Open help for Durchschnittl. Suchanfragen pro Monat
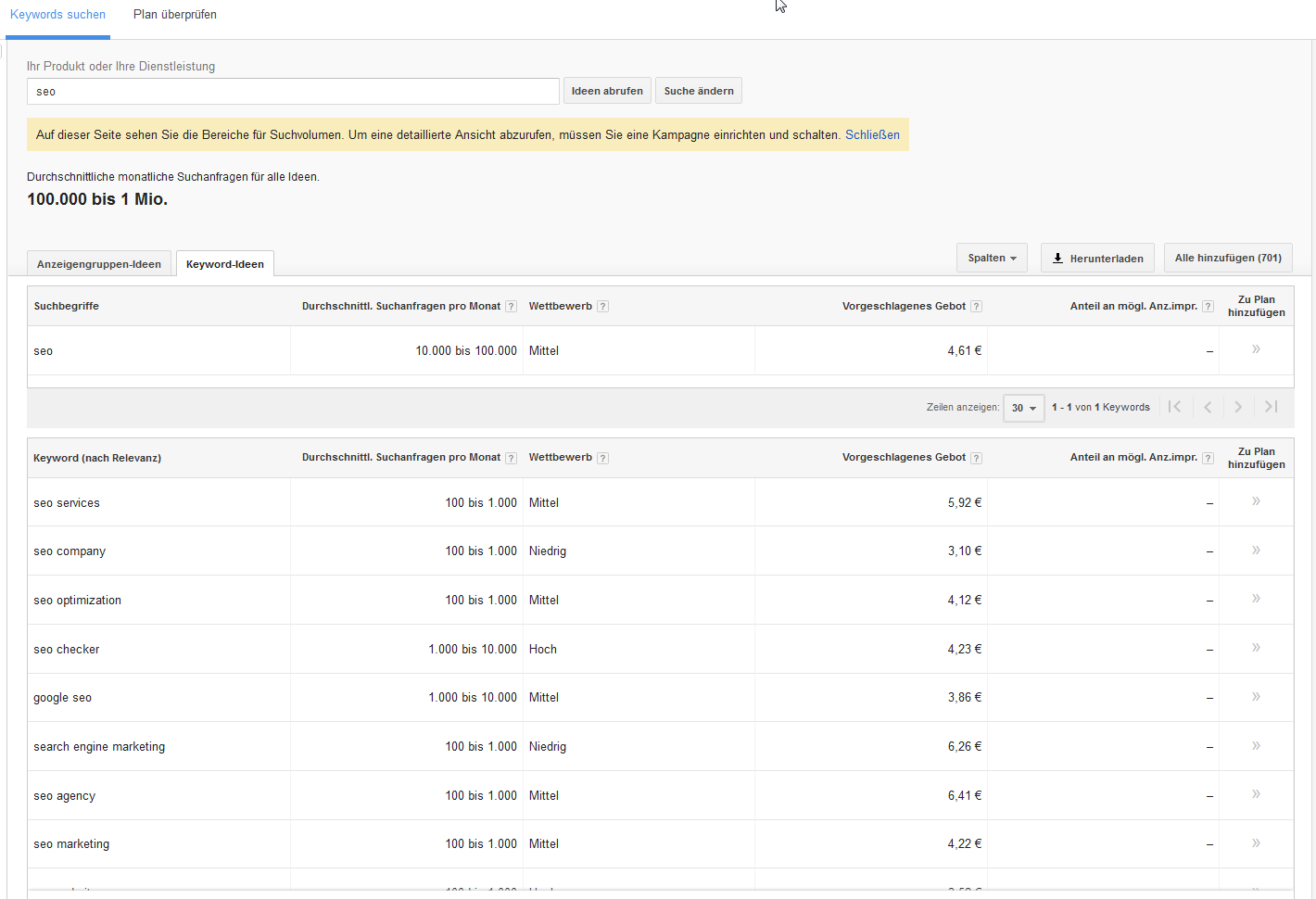Viewport: 1316px width, 899px height. click(x=511, y=305)
